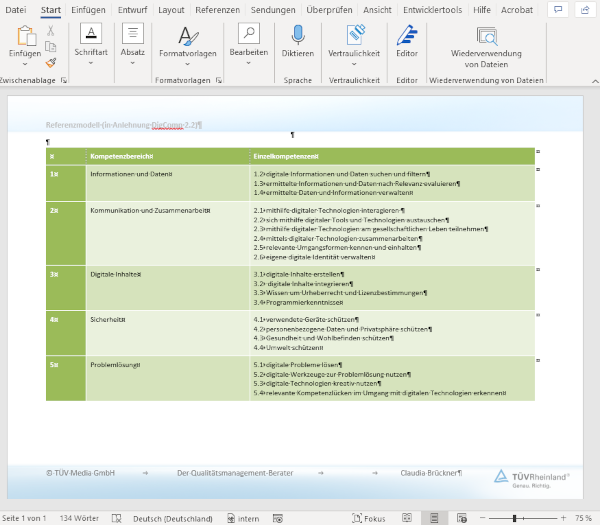The image size is (600, 525).
Task: Open the Vertraulichkeit dropdown
Action: point(353,60)
